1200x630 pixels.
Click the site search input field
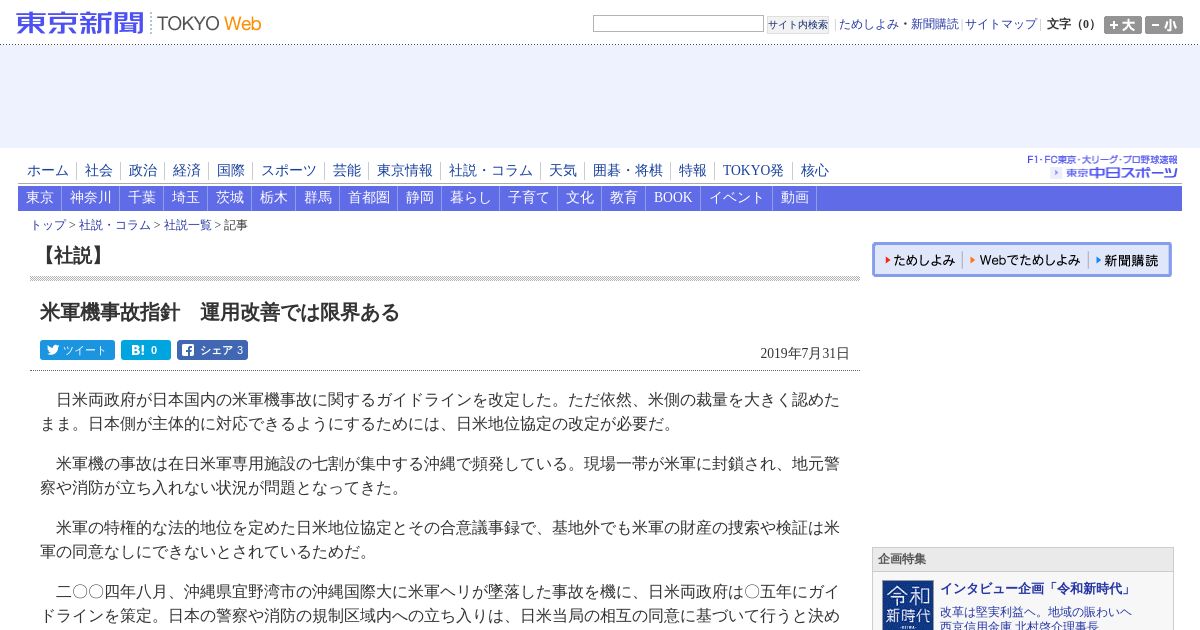coord(678,24)
